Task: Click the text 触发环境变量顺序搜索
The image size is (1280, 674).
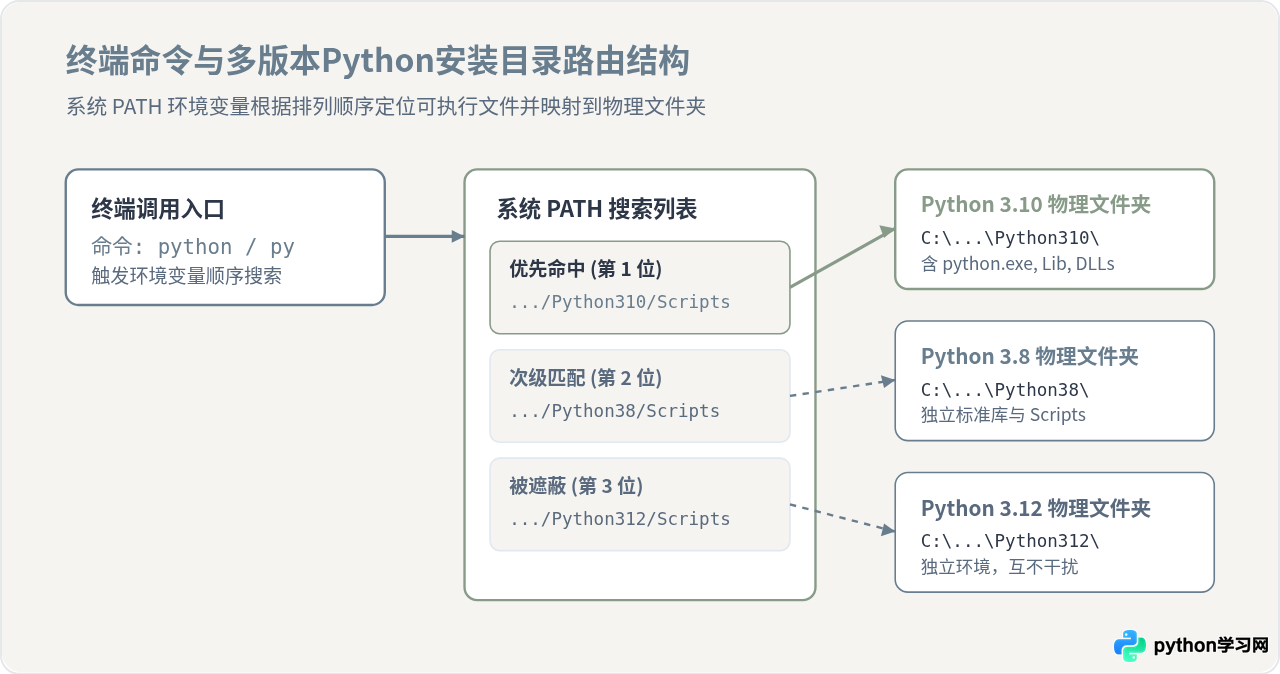Action: (x=186, y=276)
